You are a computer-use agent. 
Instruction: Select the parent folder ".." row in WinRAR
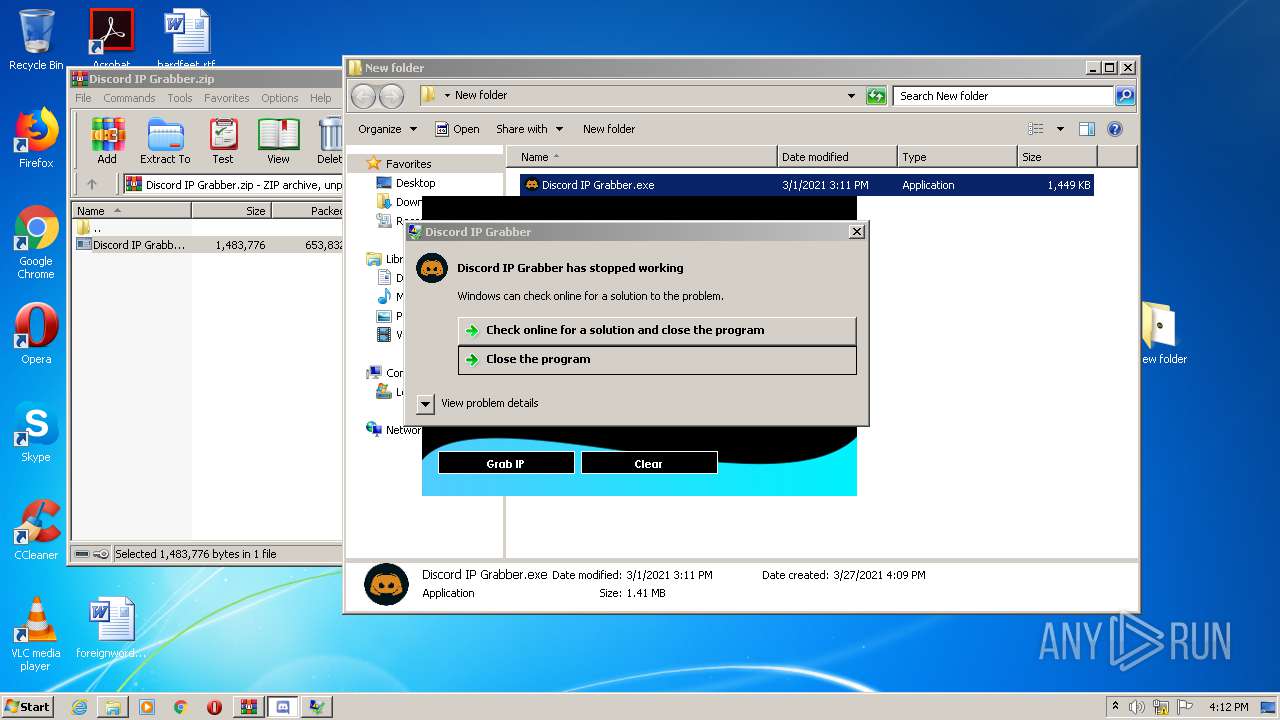coord(208,228)
